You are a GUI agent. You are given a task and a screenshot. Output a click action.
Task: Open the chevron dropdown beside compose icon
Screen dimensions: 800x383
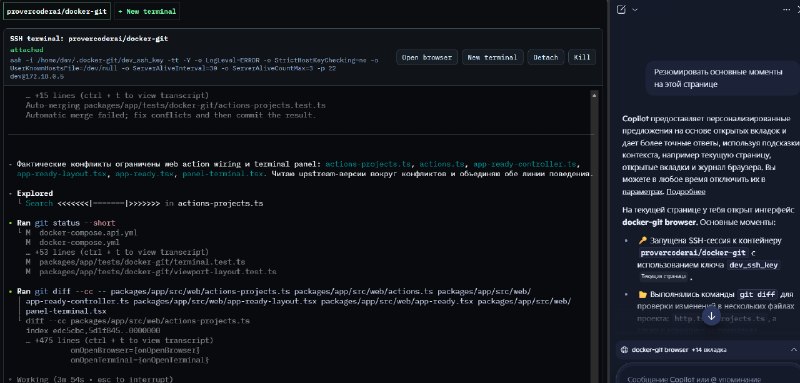(x=635, y=9)
